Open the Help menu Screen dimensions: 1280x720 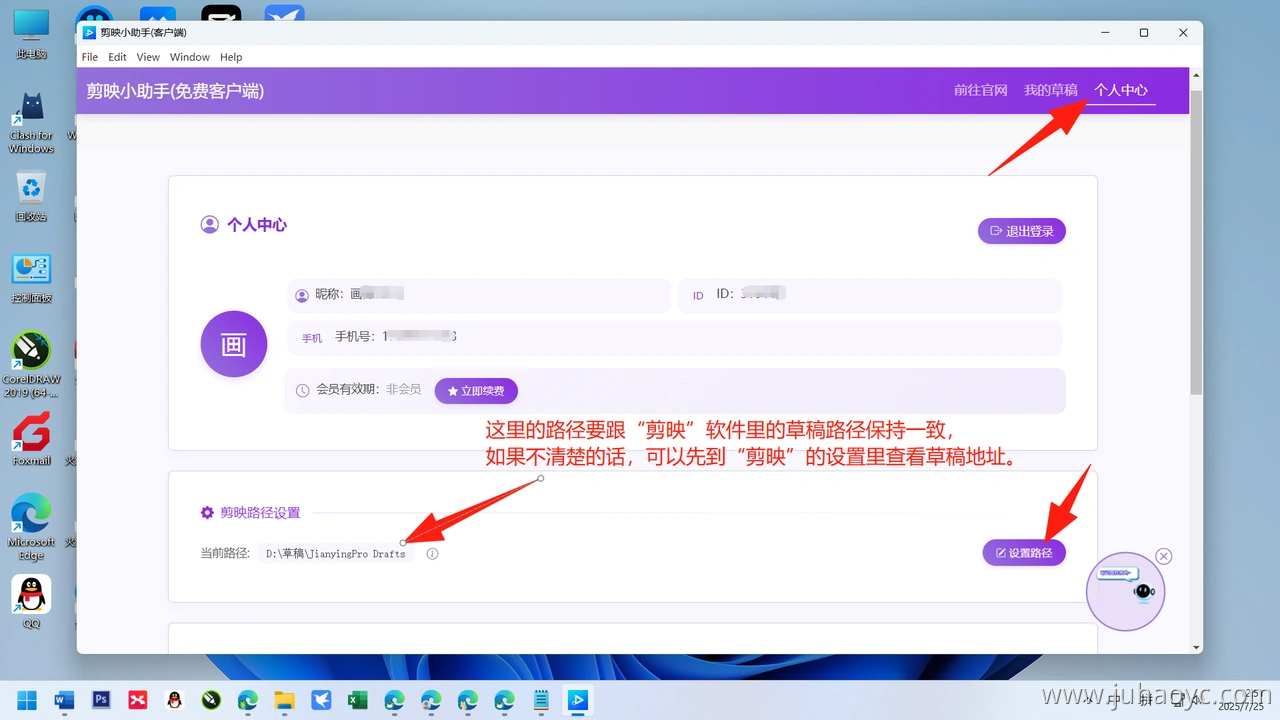[231, 57]
